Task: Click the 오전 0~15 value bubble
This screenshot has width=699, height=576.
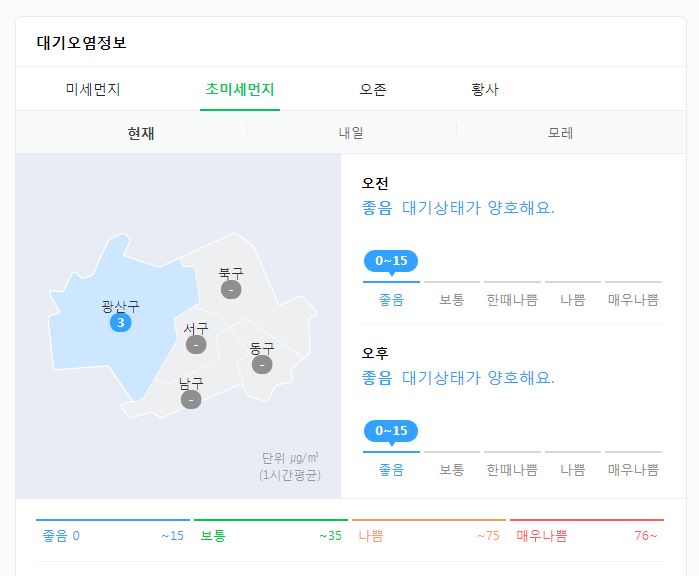Action: pos(391,262)
